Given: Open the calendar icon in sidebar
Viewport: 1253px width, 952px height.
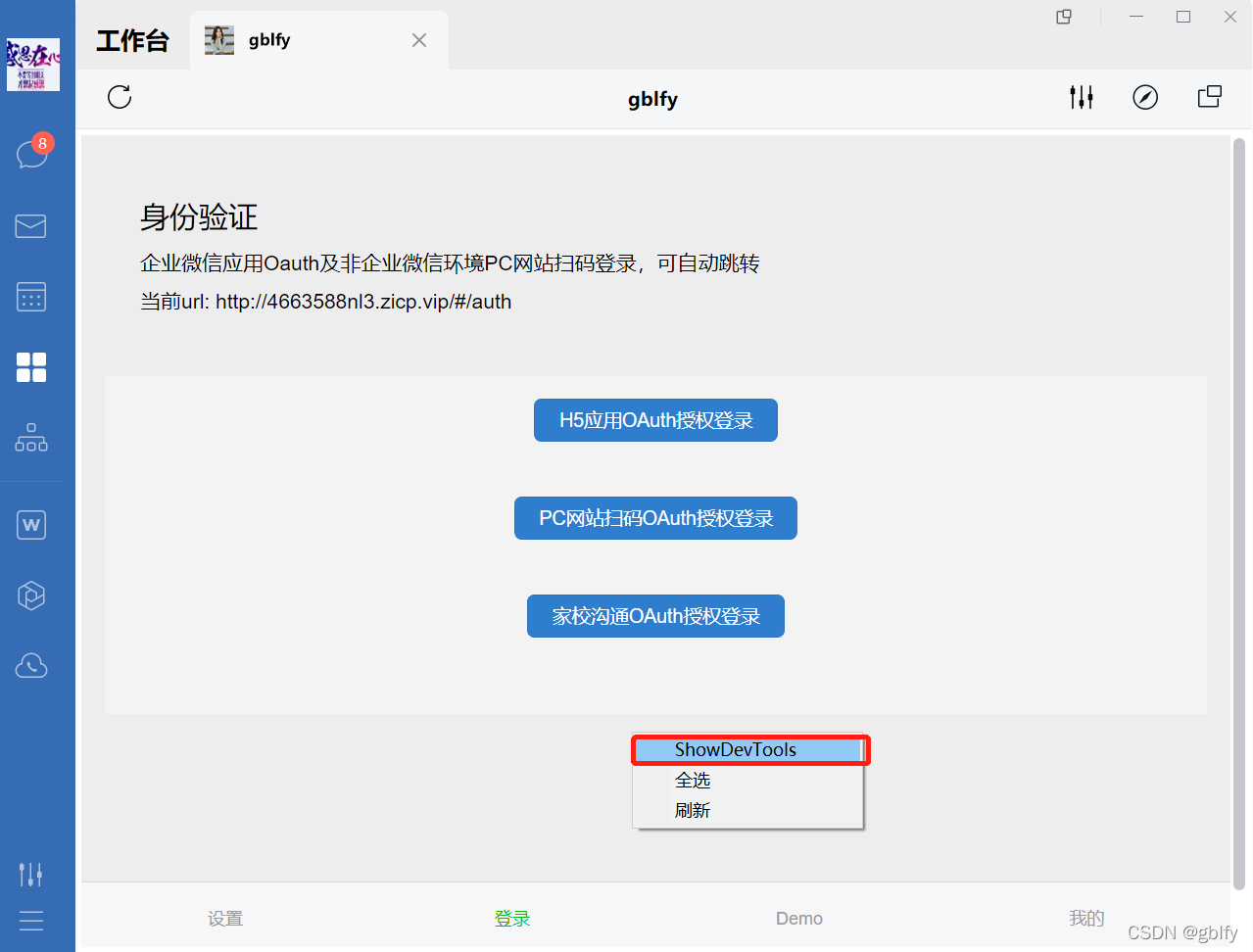Looking at the screenshot, I should coord(31,297).
